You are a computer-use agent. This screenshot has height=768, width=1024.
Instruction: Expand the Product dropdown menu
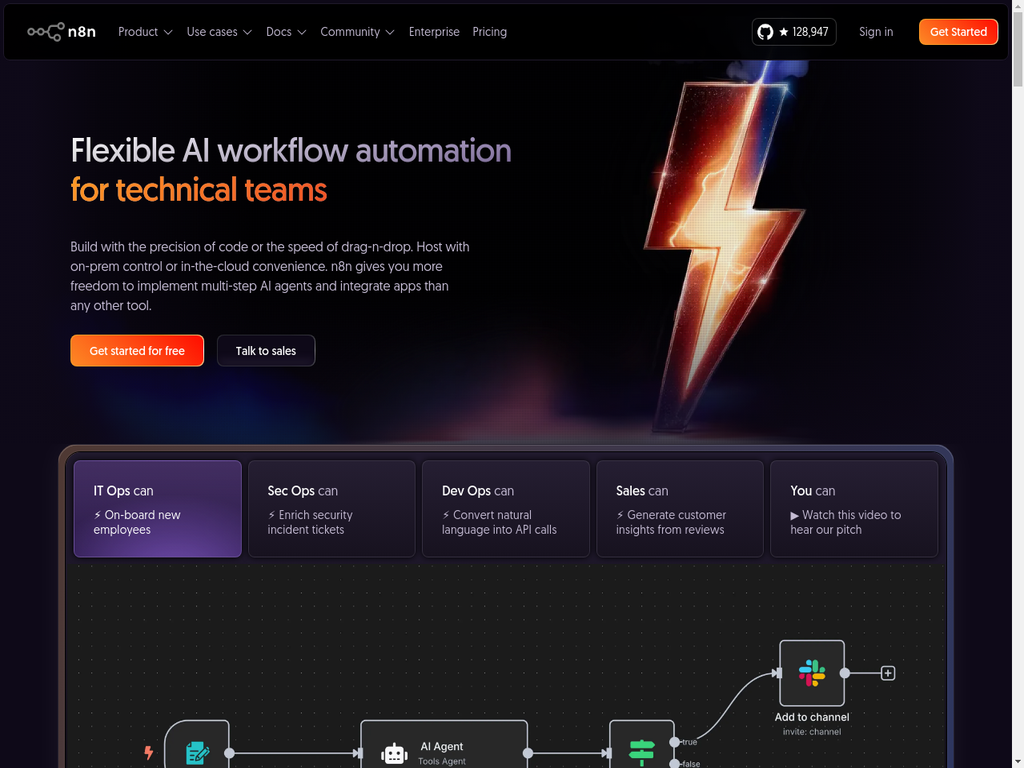click(x=145, y=32)
